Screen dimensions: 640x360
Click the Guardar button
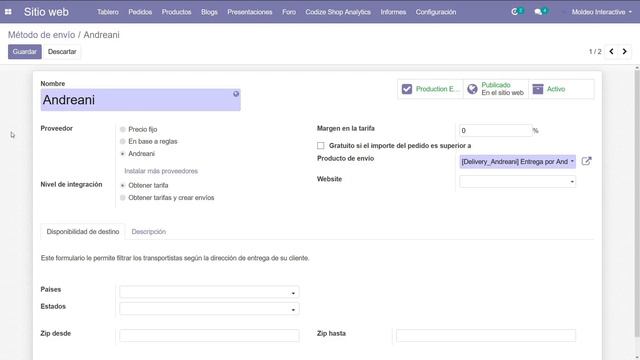(24, 52)
